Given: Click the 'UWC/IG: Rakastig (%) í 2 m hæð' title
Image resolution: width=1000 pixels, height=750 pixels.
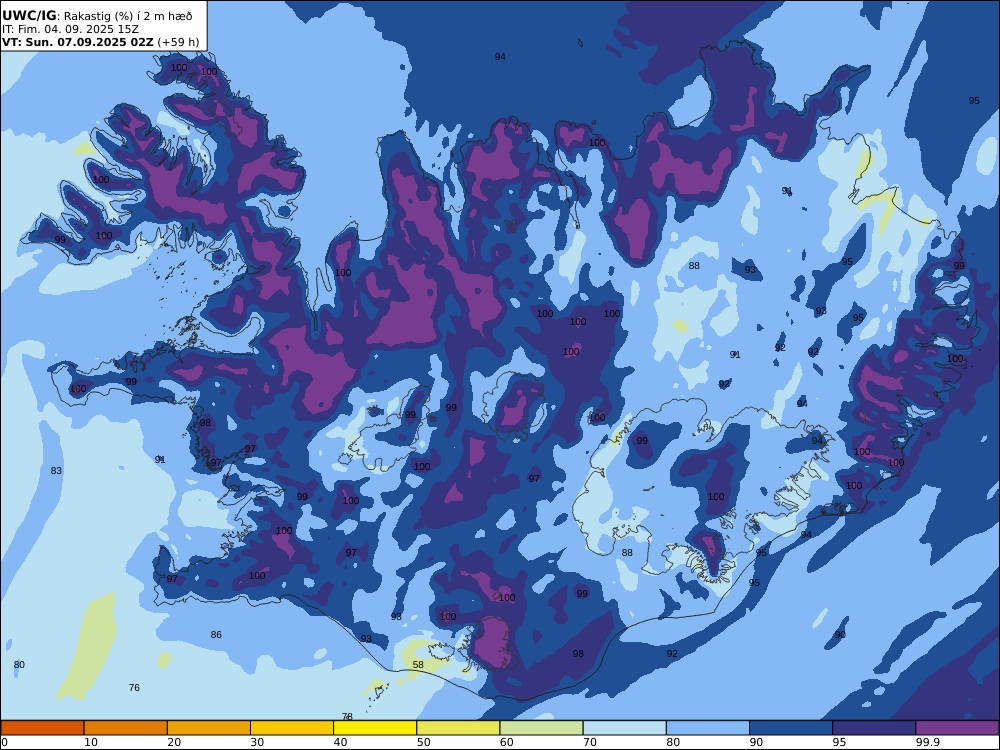Looking at the screenshot, I should tap(97, 16).
